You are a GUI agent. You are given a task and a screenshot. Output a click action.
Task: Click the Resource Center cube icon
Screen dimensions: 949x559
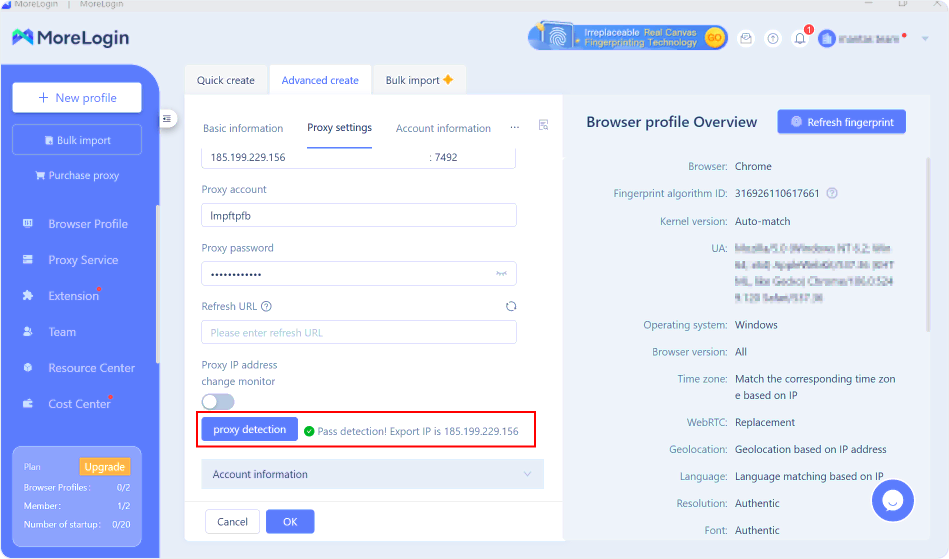coord(28,367)
